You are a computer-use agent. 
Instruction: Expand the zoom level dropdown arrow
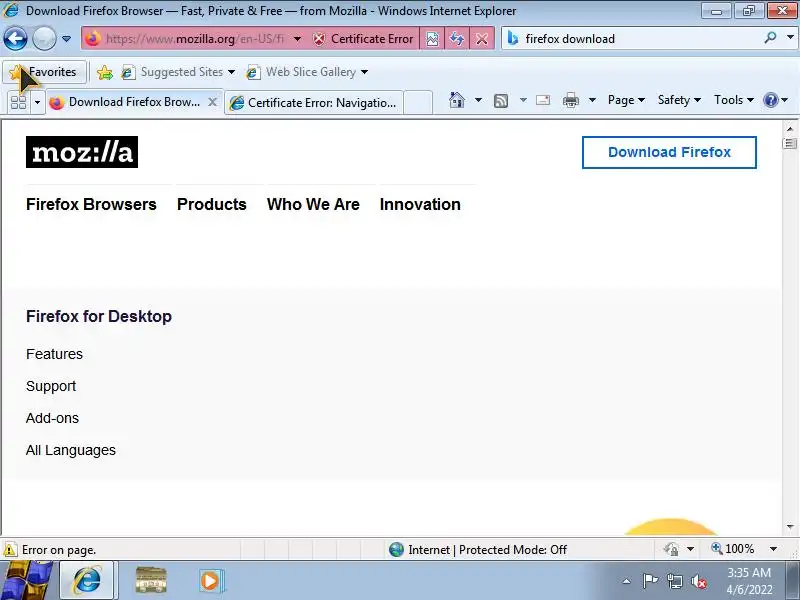point(773,549)
